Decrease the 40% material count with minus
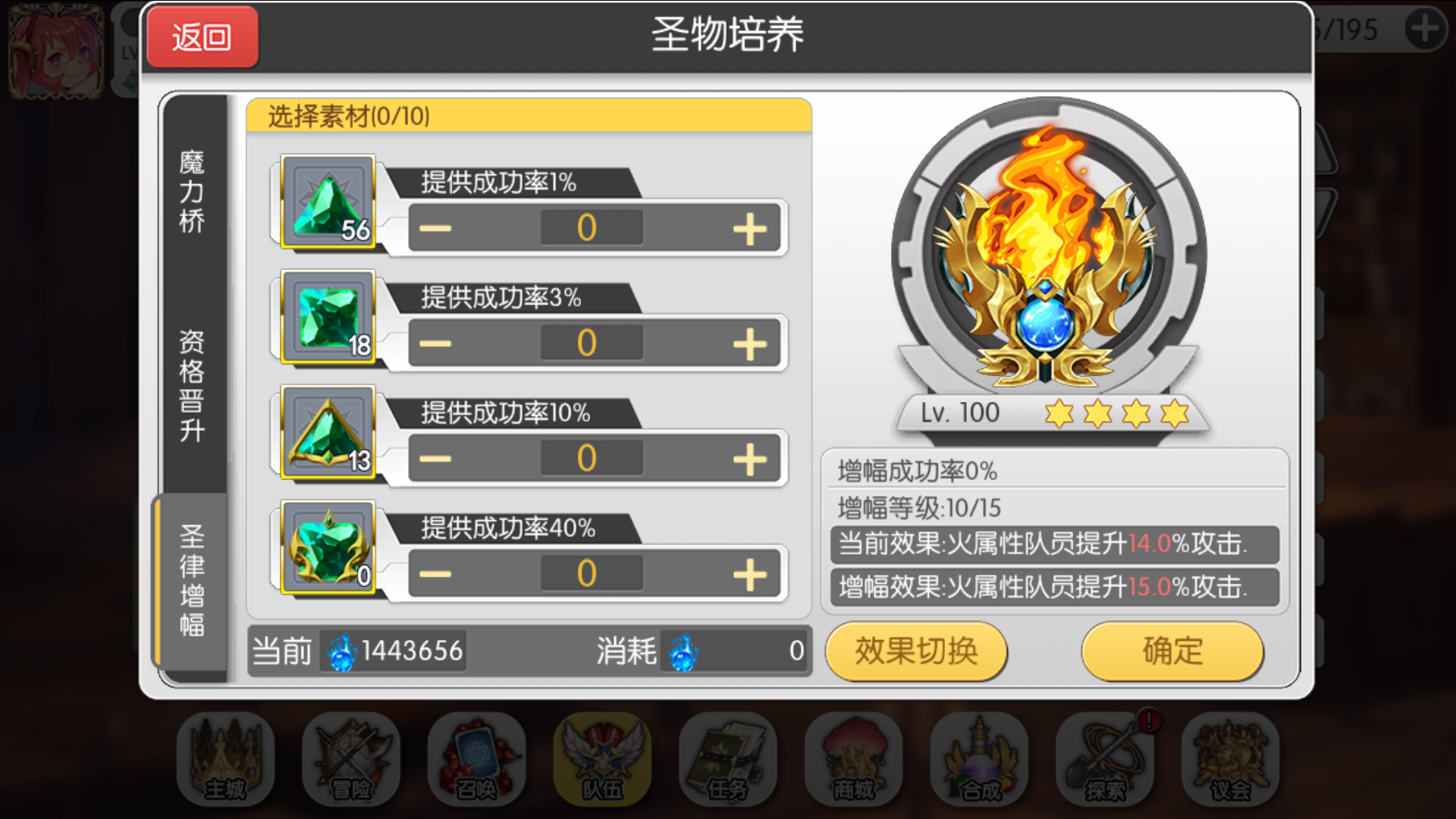Image resolution: width=1456 pixels, height=819 pixels. tap(435, 574)
